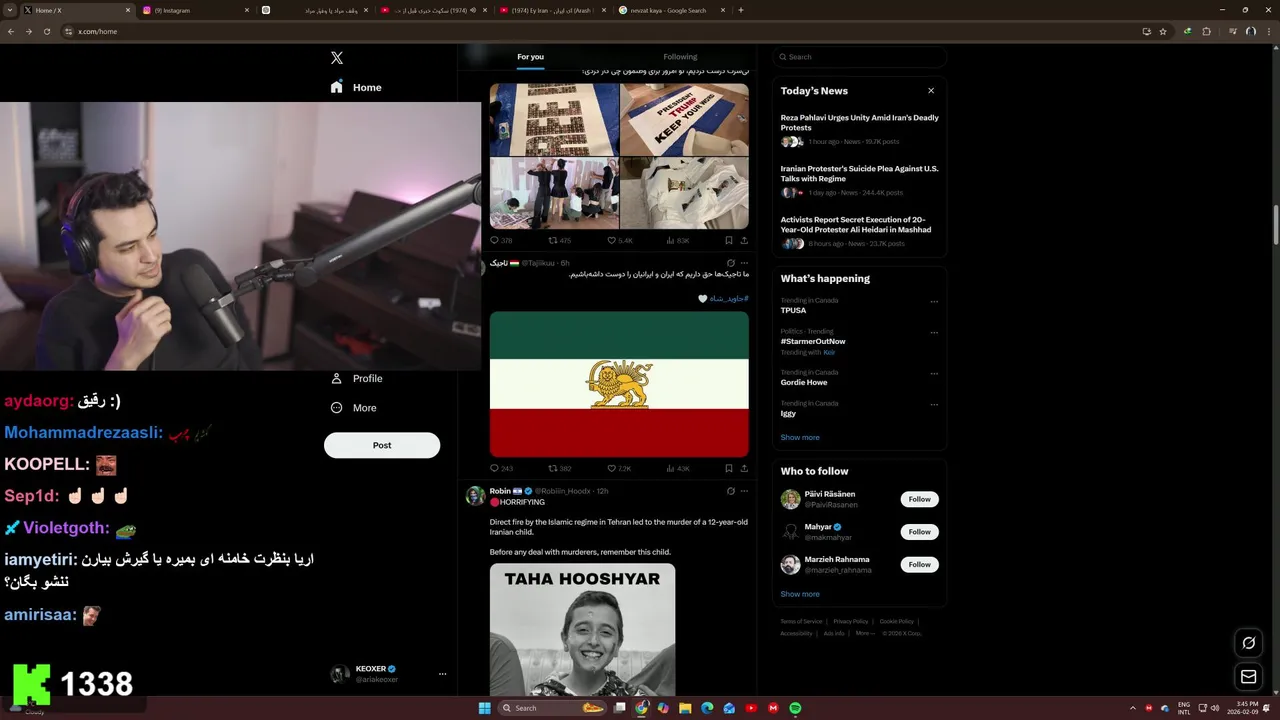Open the floating Messages button
This screenshot has height=720, width=1280.
pyautogui.click(x=1248, y=677)
